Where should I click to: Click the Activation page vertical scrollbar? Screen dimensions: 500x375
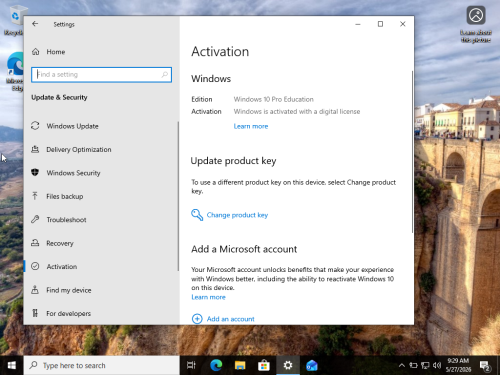click(x=412, y=152)
